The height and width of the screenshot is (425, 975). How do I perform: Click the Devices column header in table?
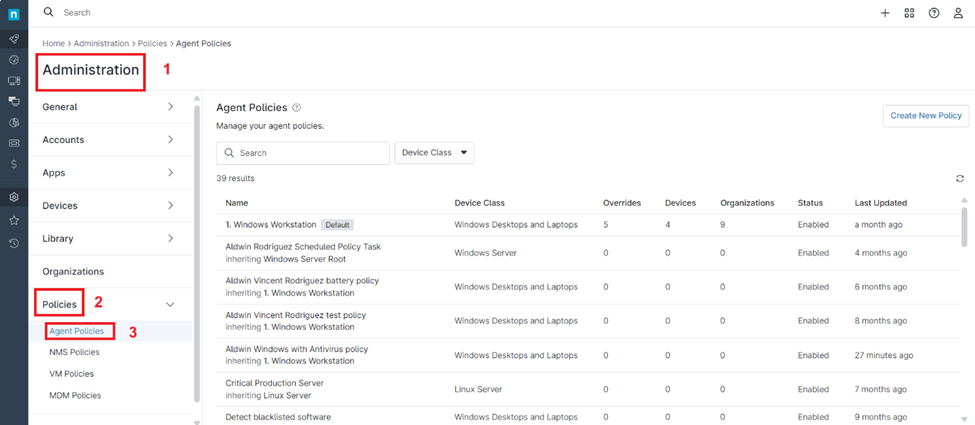680,203
